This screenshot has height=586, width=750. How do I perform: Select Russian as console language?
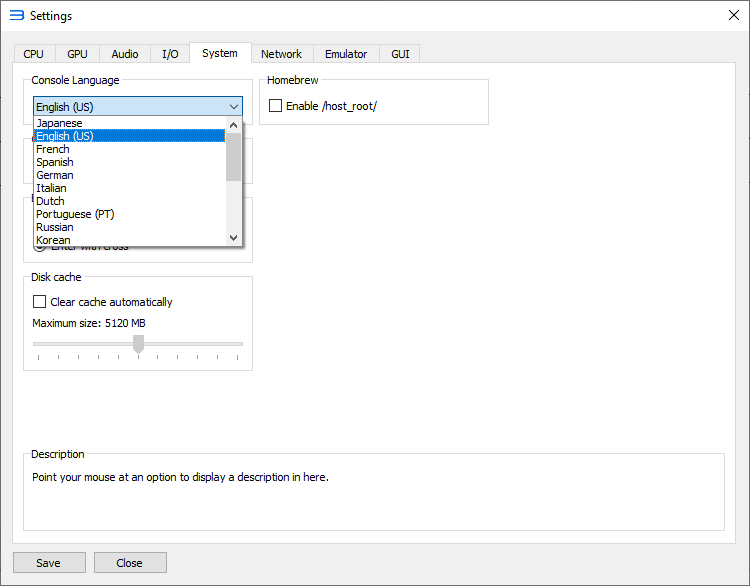tap(129, 227)
